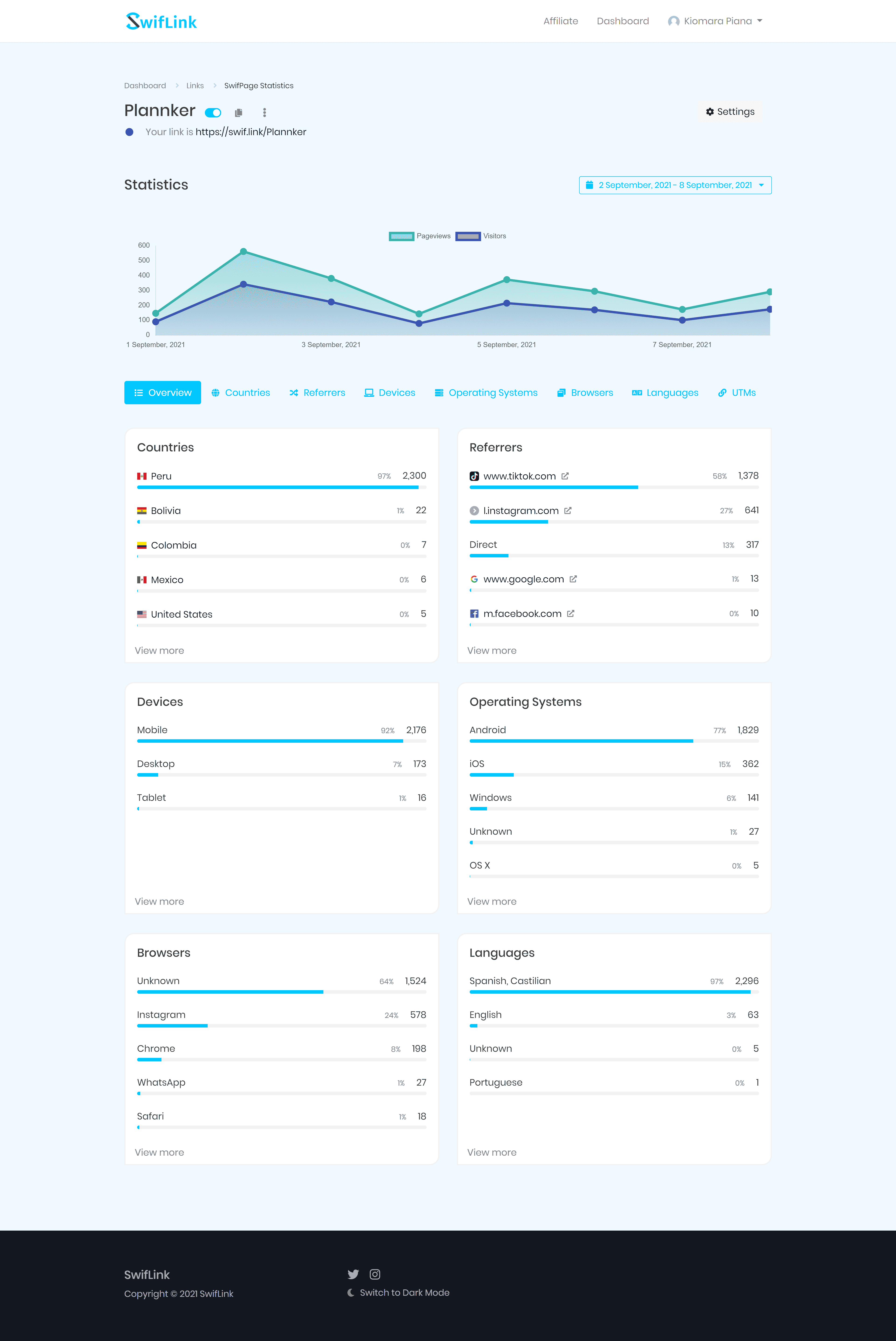This screenshot has width=896, height=1341.
Task: Click Dashboard in the breadcrumb
Action: pos(145,86)
